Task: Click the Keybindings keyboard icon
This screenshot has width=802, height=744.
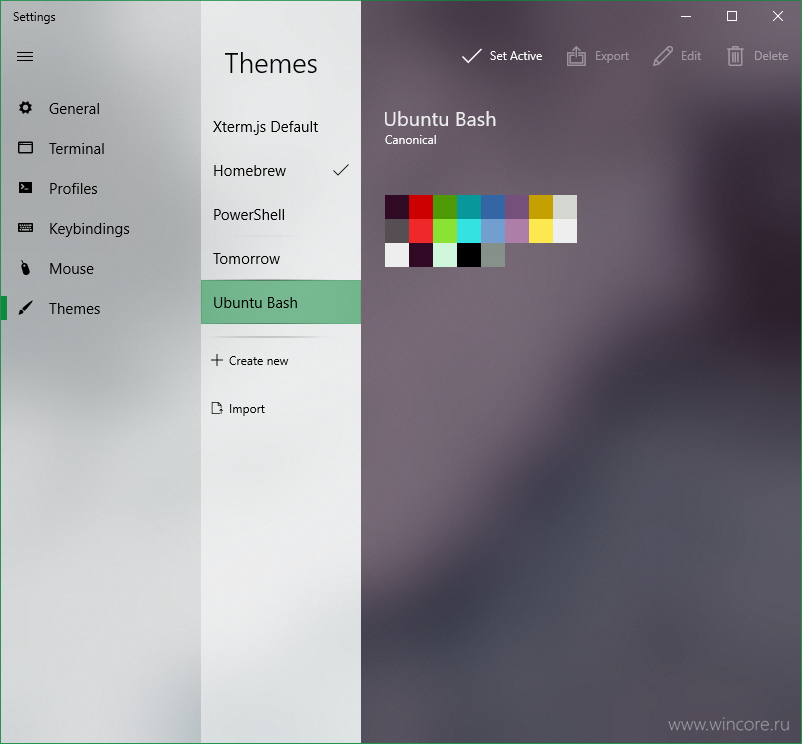Action: (25, 228)
